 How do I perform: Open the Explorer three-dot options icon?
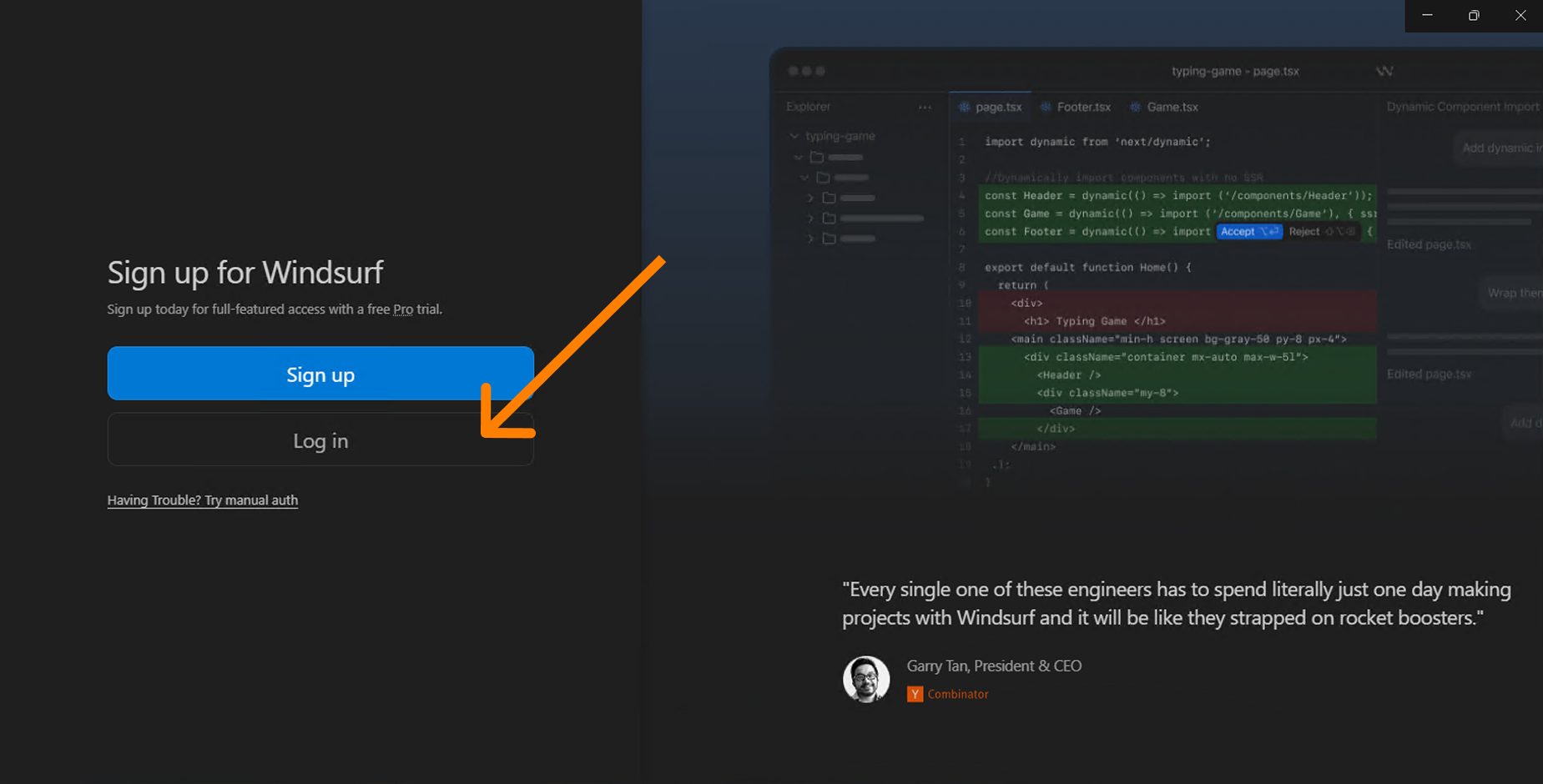(925, 108)
